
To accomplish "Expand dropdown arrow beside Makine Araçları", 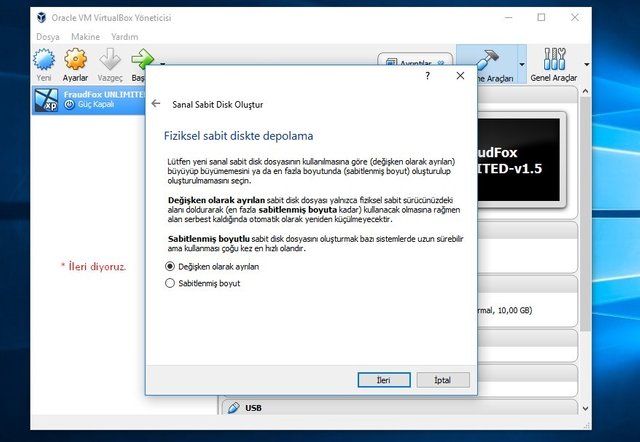I will click(x=522, y=64).
